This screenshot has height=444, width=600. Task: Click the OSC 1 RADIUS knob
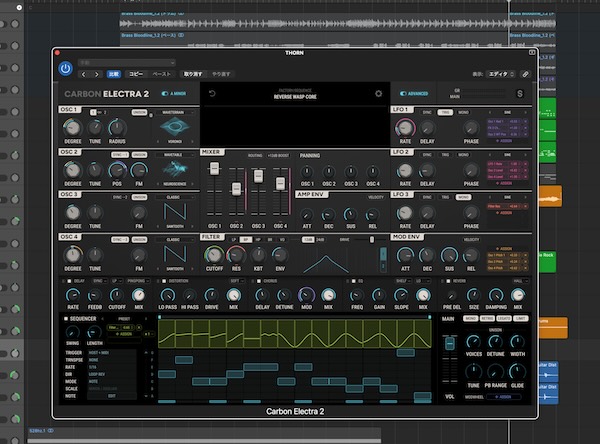coord(117,127)
